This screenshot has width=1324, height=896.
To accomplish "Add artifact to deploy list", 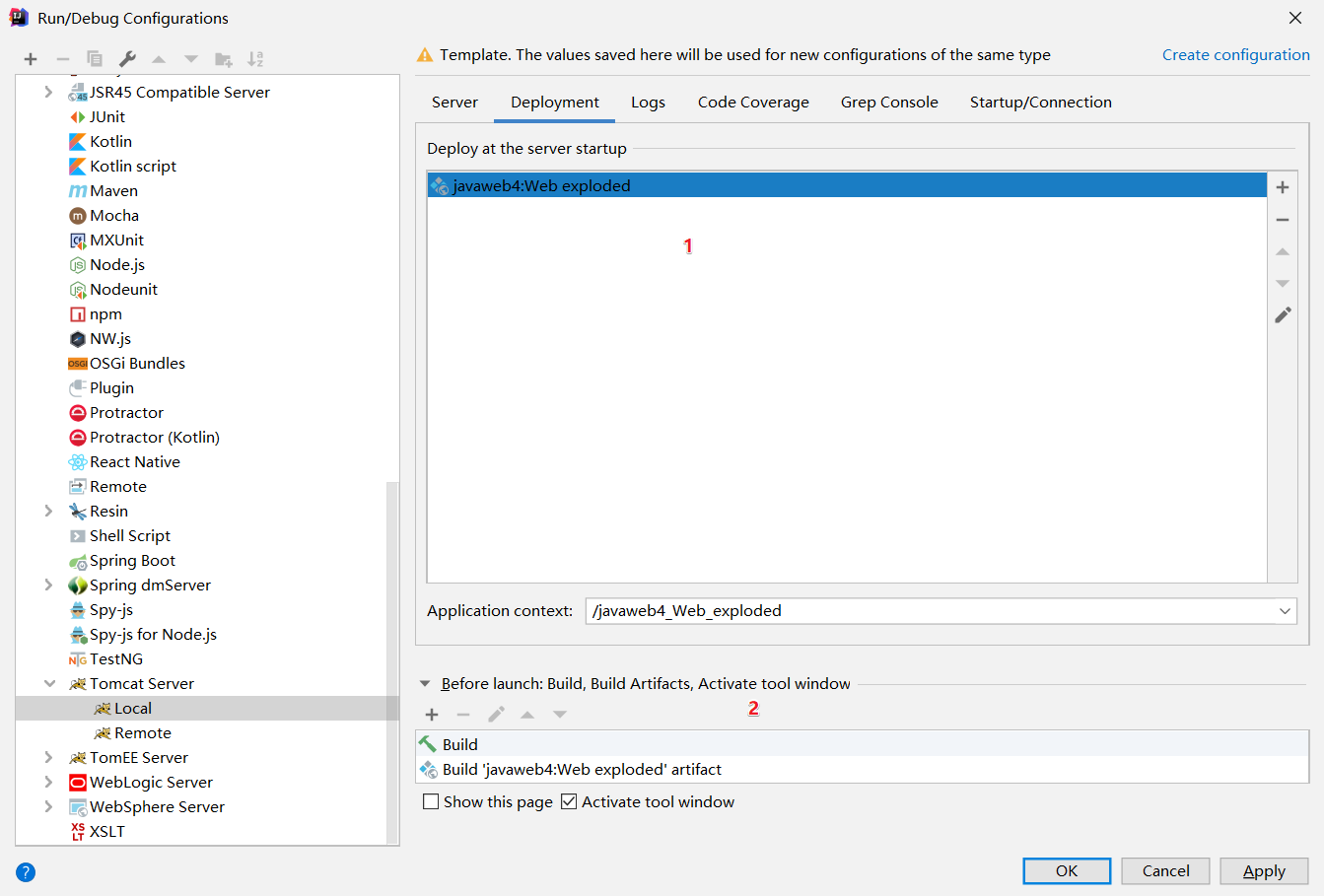I will coord(1283,187).
